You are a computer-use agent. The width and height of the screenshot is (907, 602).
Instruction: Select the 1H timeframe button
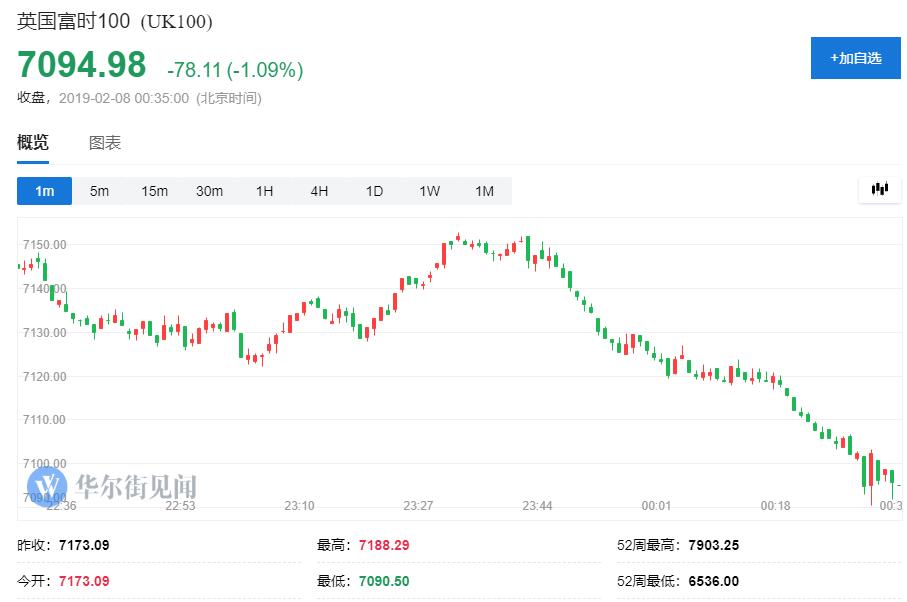tap(264, 191)
